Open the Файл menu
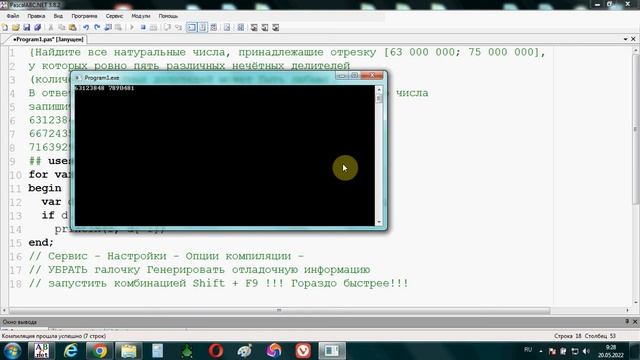Screen dimensions: 640x360 pos(13,16)
